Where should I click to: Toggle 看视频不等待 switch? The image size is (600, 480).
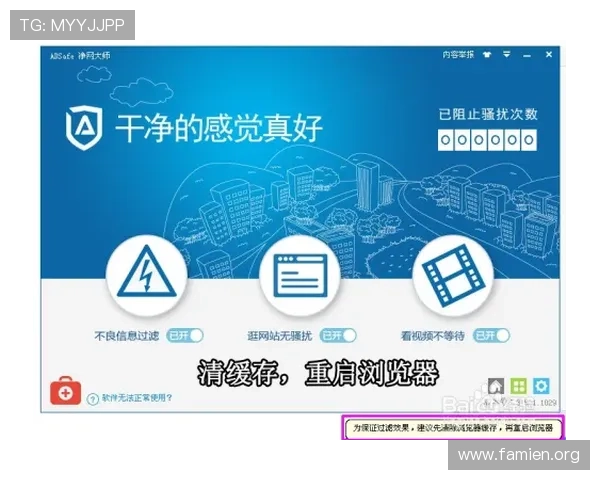point(491,336)
